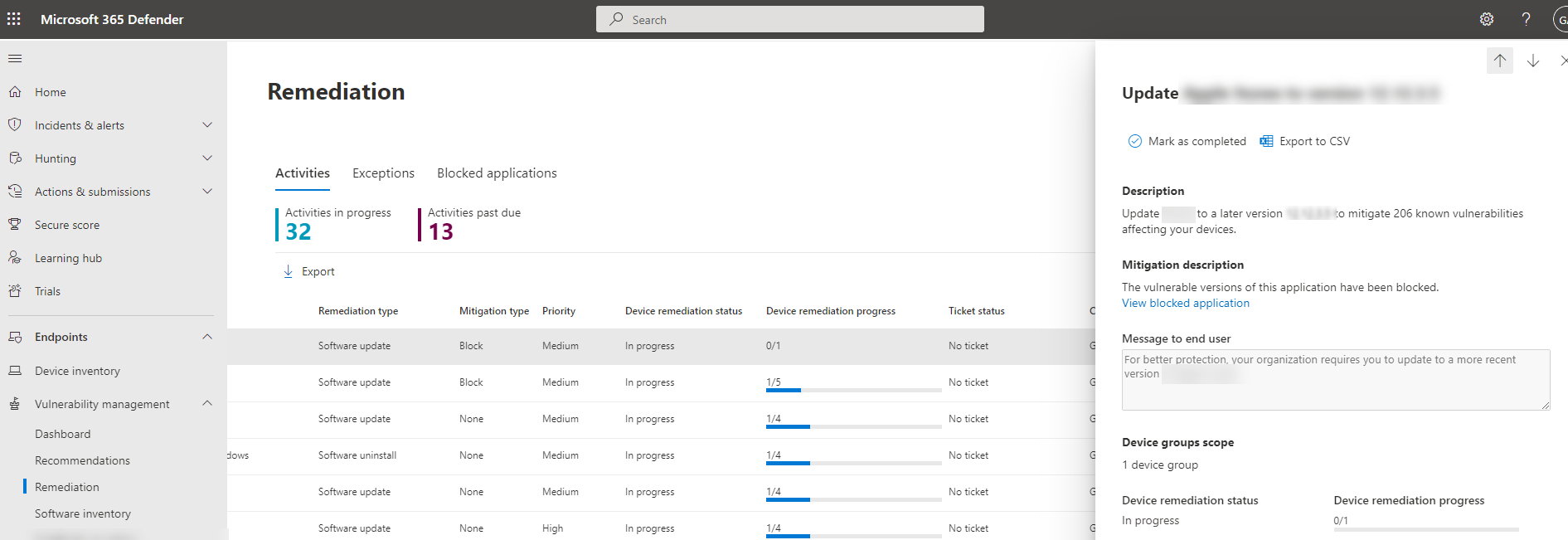Sort by Device remediation status header
The width and height of the screenshot is (1568, 540).
click(683, 311)
